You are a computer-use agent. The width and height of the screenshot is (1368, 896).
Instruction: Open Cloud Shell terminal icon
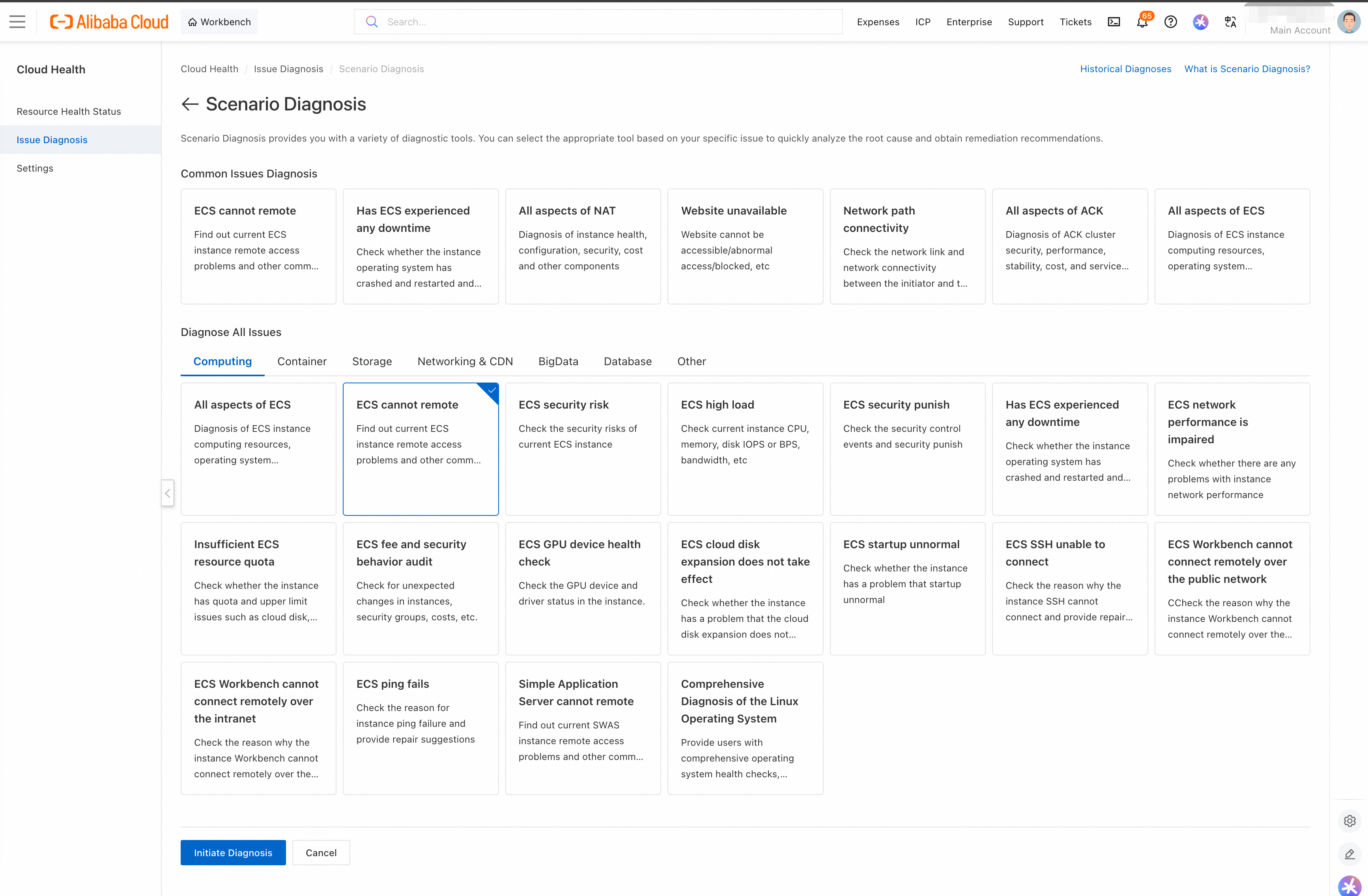coord(1113,22)
